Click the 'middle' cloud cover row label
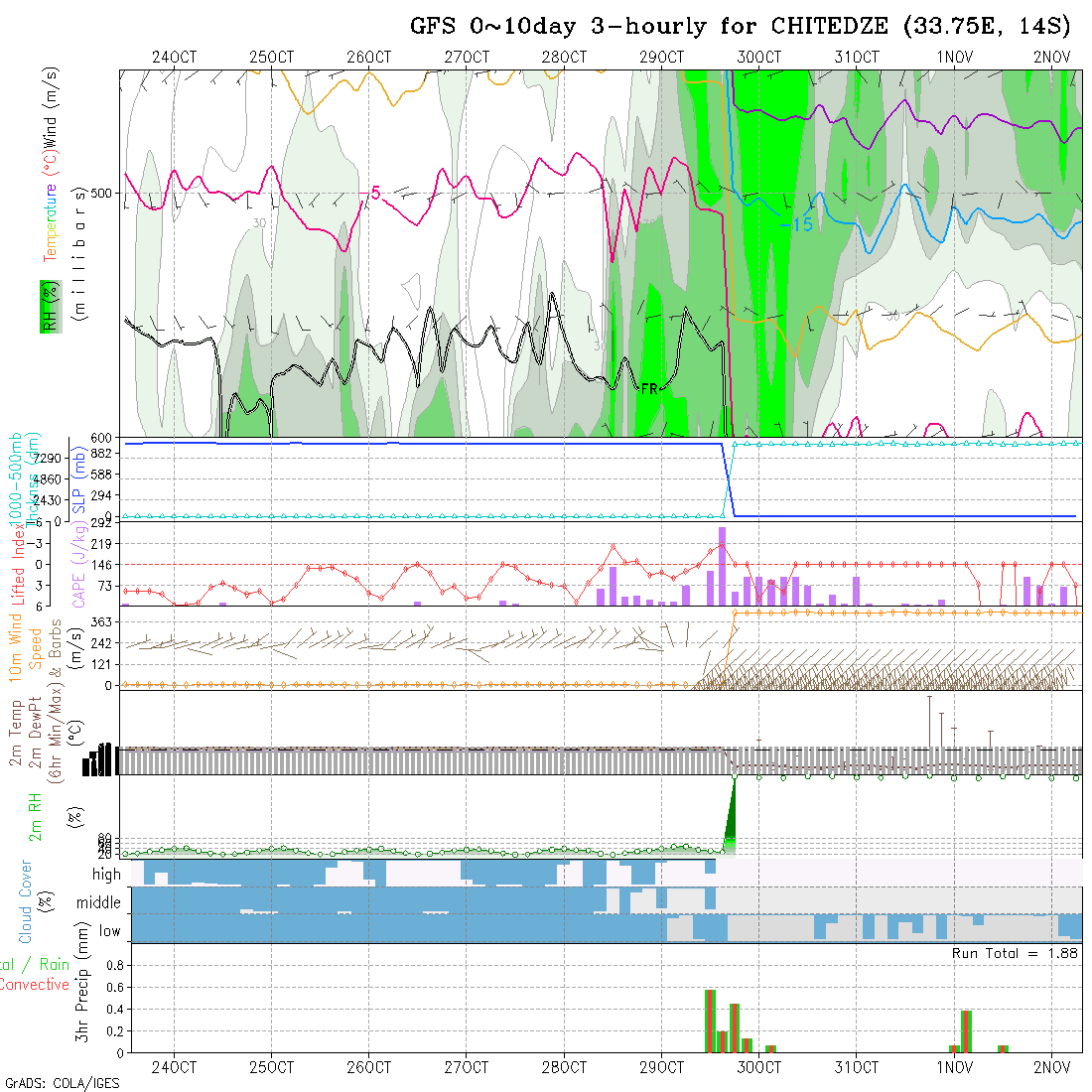This screenshot has height=1092, width=1092. click(x=98, y=902)
